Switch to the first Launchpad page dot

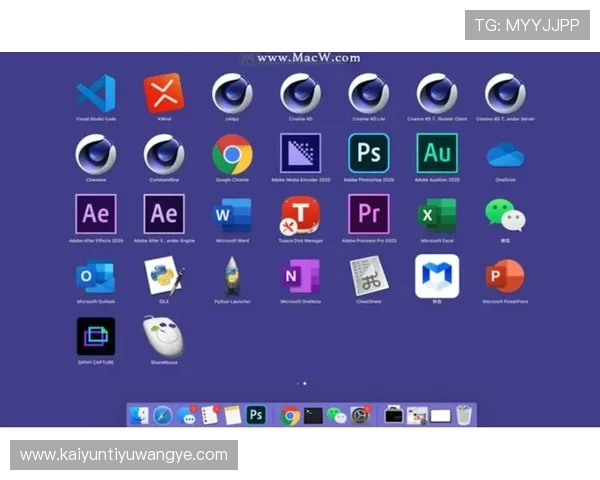coord(297,383)
